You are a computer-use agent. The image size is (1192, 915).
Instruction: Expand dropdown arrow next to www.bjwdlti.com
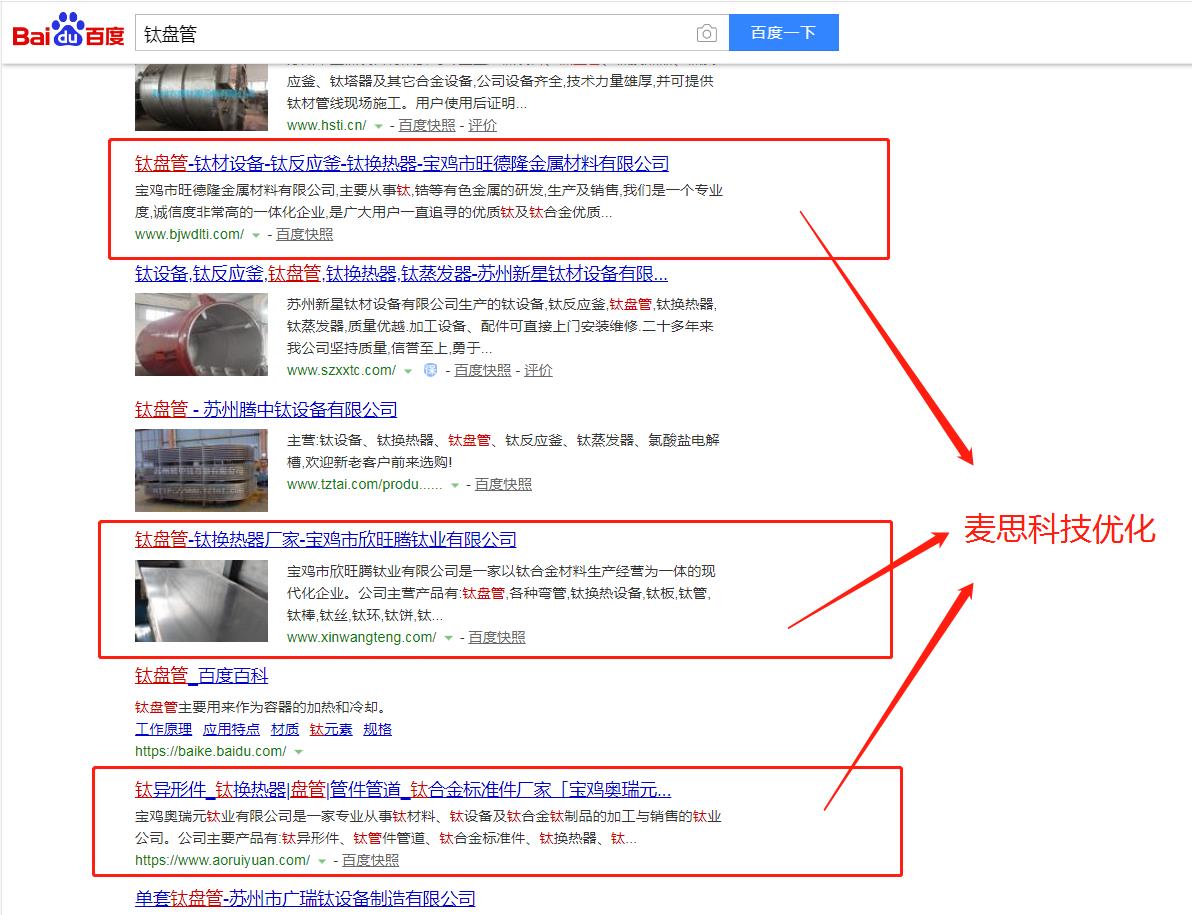click(x=256, y=236)
